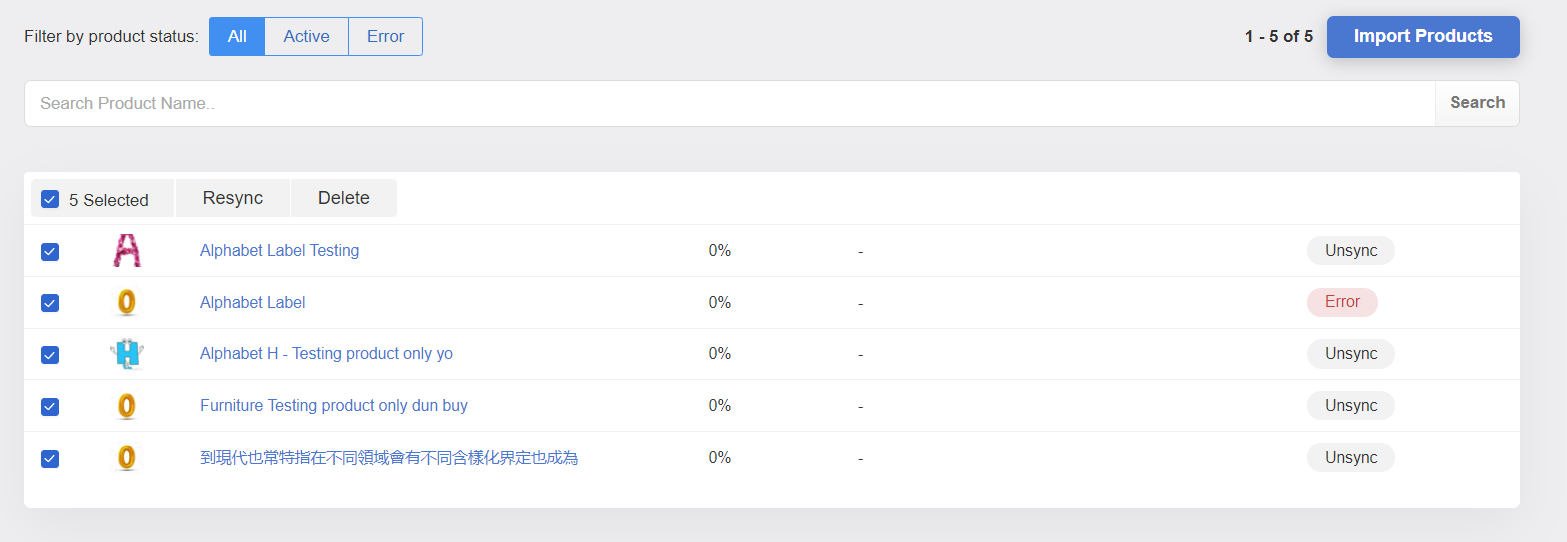Click the Furniture Testing product thumbnail
Image resolution: width=1567 pixels, height=542 pixels.
(x=126, y=406)
